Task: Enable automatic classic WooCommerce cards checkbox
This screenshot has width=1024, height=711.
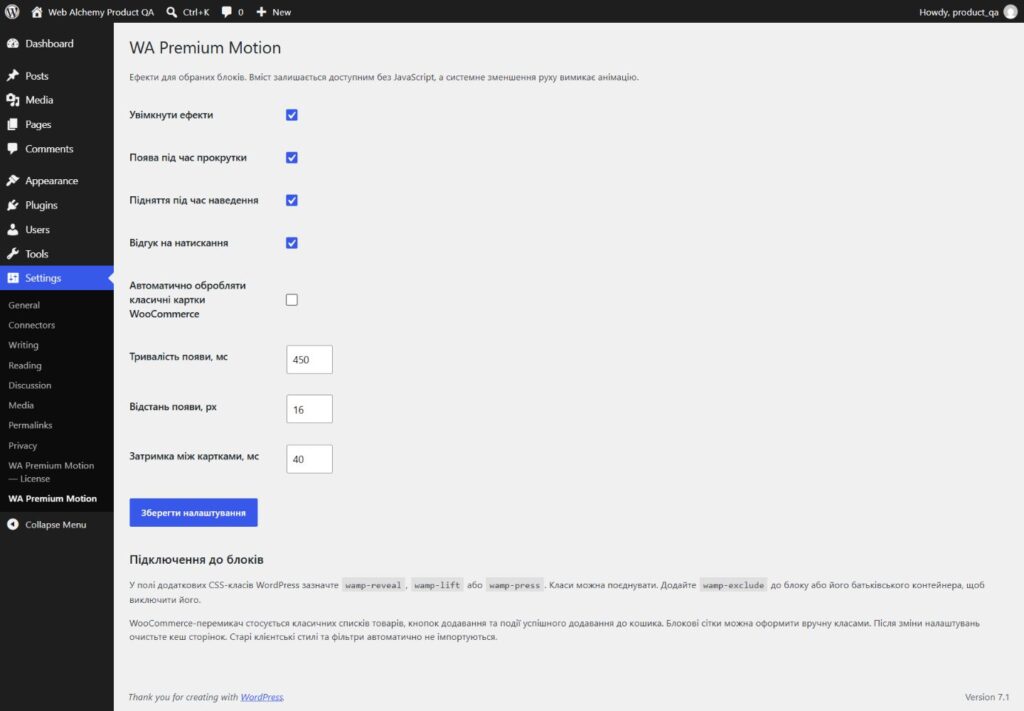Action: (x=292, y=300)
